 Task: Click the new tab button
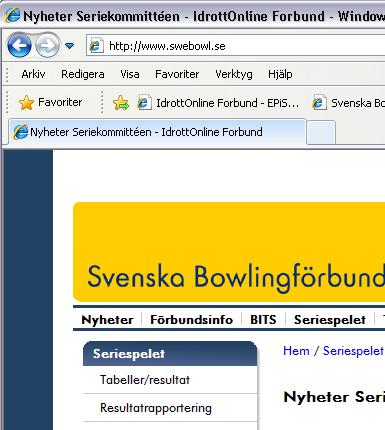tap(321, 133)
